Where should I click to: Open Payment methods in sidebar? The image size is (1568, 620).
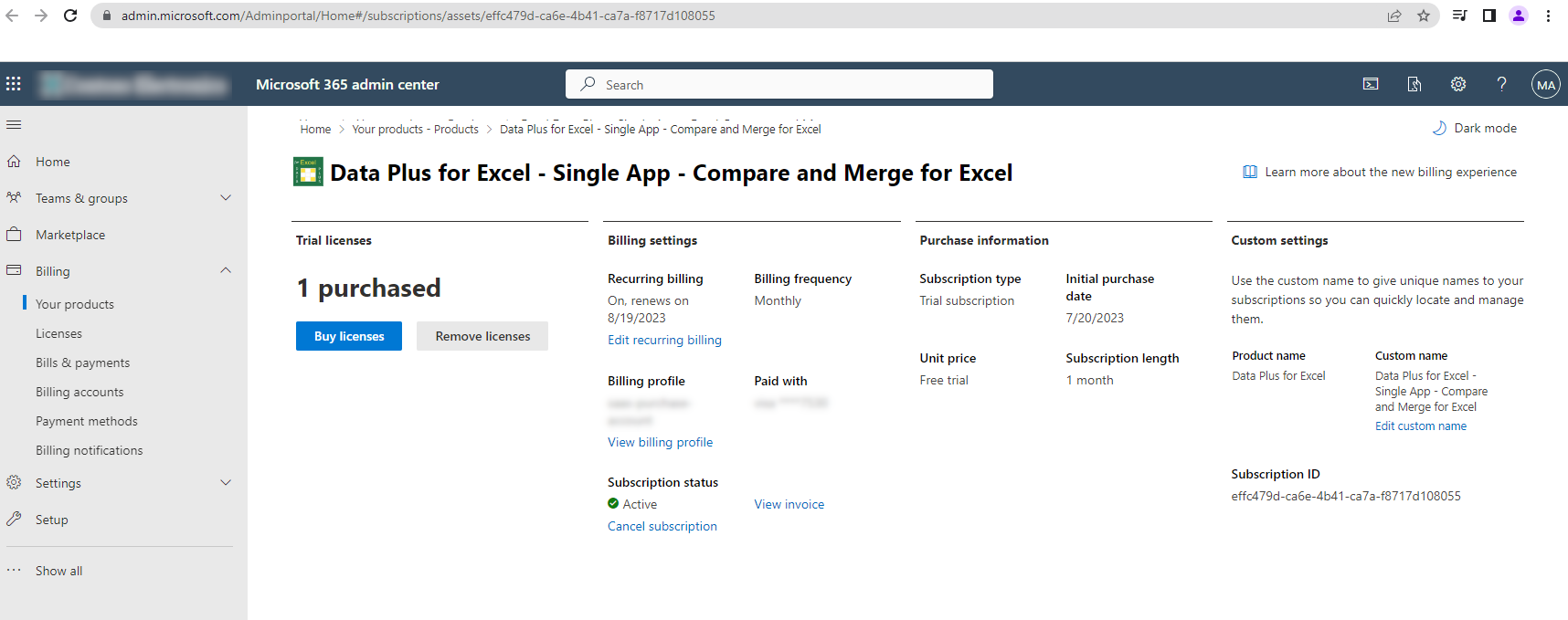pos(87,421)
